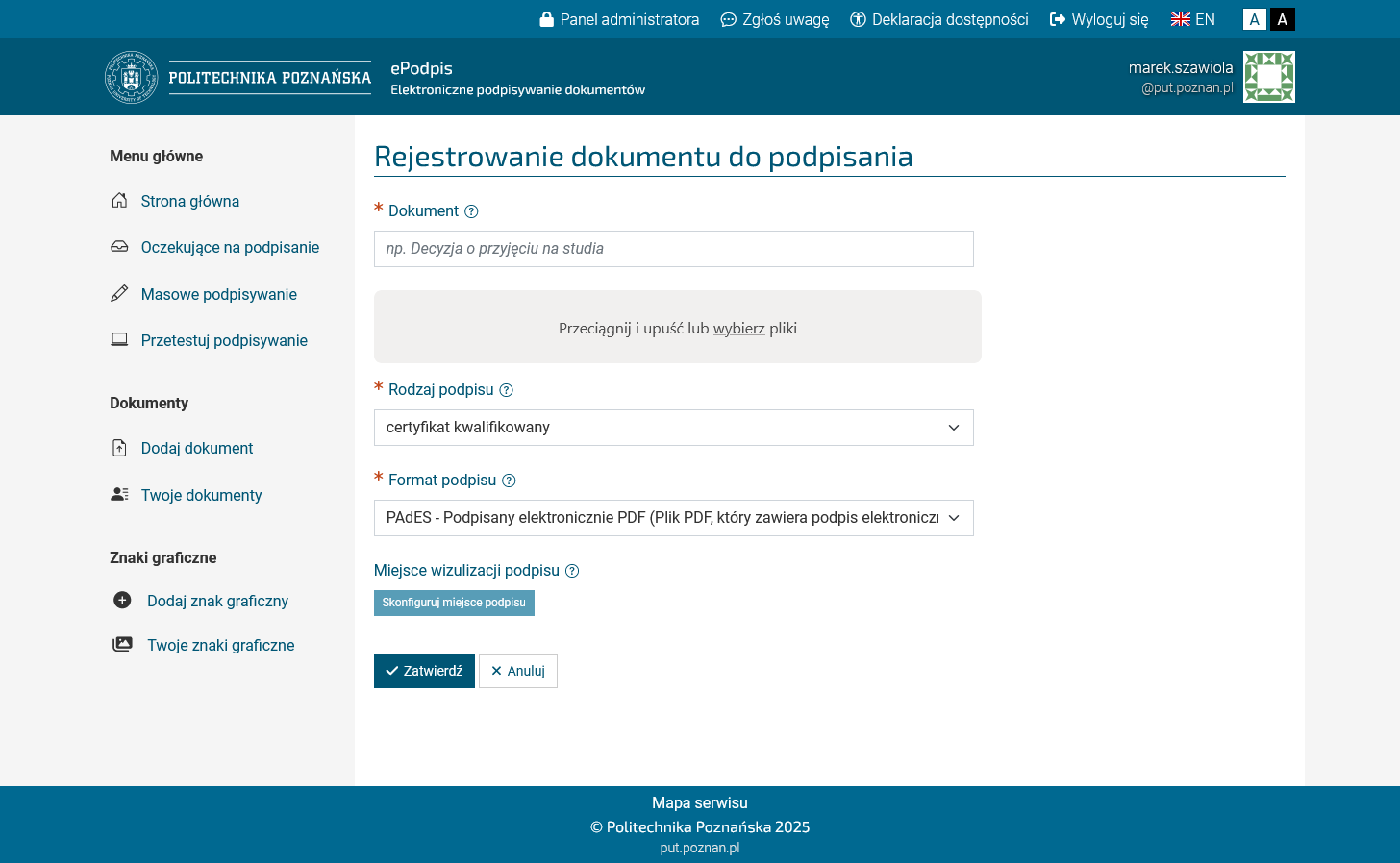Switch language to English (EN)

pos(1192,19)
